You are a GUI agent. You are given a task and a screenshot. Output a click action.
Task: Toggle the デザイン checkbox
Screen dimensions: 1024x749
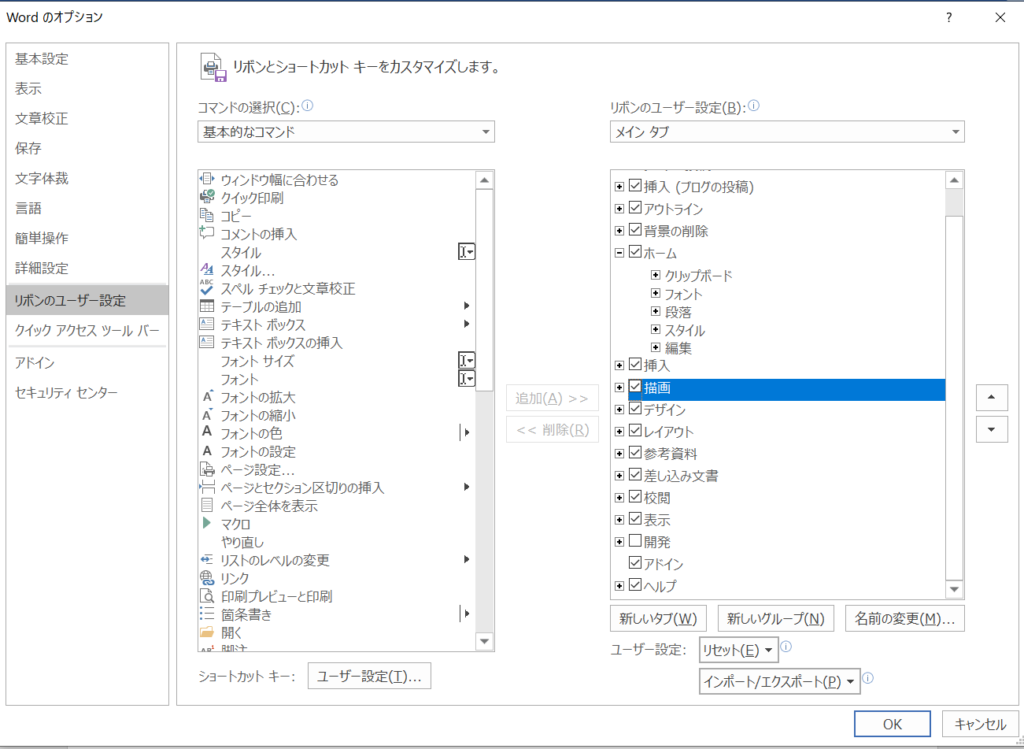pos(635,409)
